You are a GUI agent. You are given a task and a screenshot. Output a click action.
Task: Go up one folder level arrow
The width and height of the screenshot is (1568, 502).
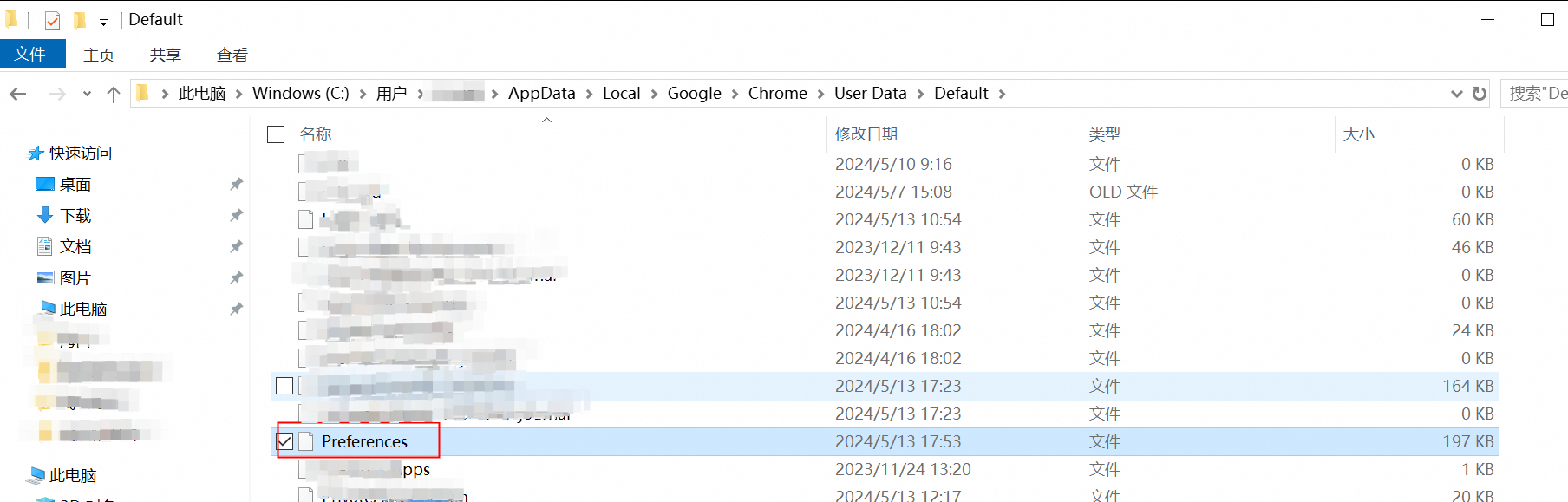[x=113, y=94]
